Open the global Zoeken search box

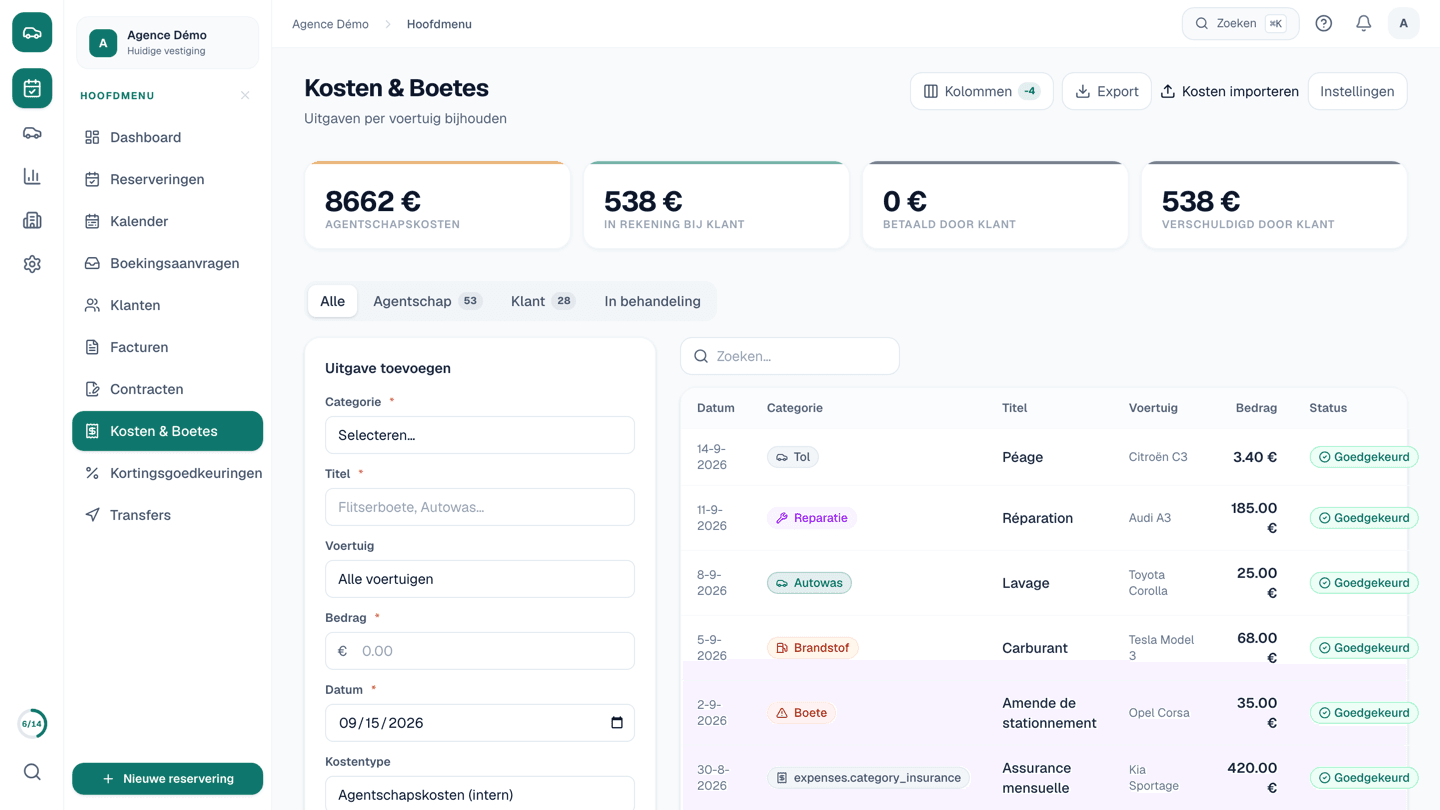(x=1240, y=24)
